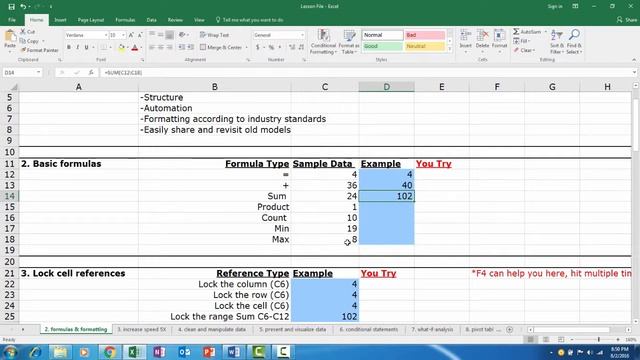Apply the yellow Fill Color bucket
Viewport: 640px width, 360px height.
[x=122, y=48]
